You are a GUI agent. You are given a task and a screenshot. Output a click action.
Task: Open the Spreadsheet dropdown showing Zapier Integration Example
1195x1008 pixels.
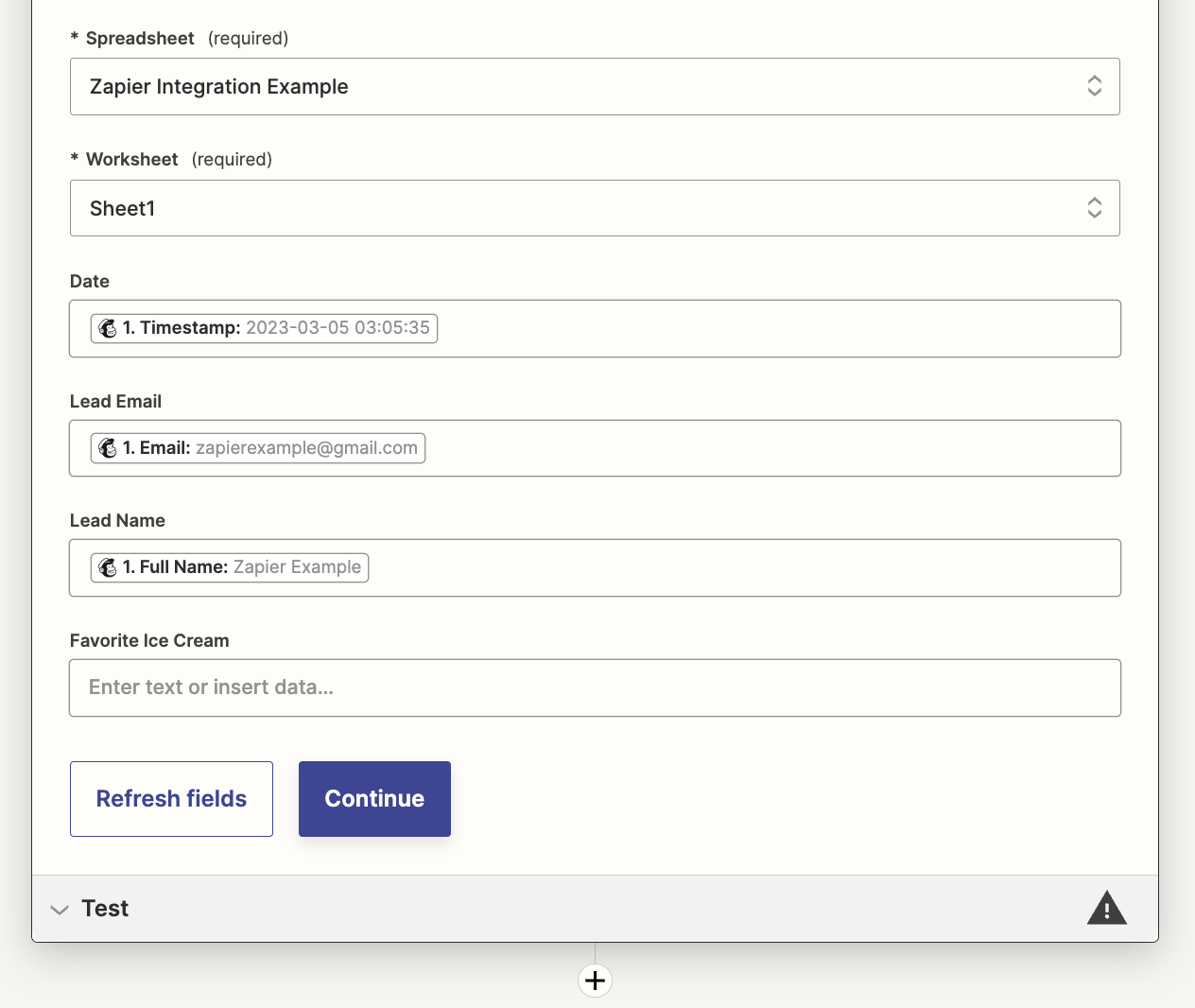click(595, 87)
